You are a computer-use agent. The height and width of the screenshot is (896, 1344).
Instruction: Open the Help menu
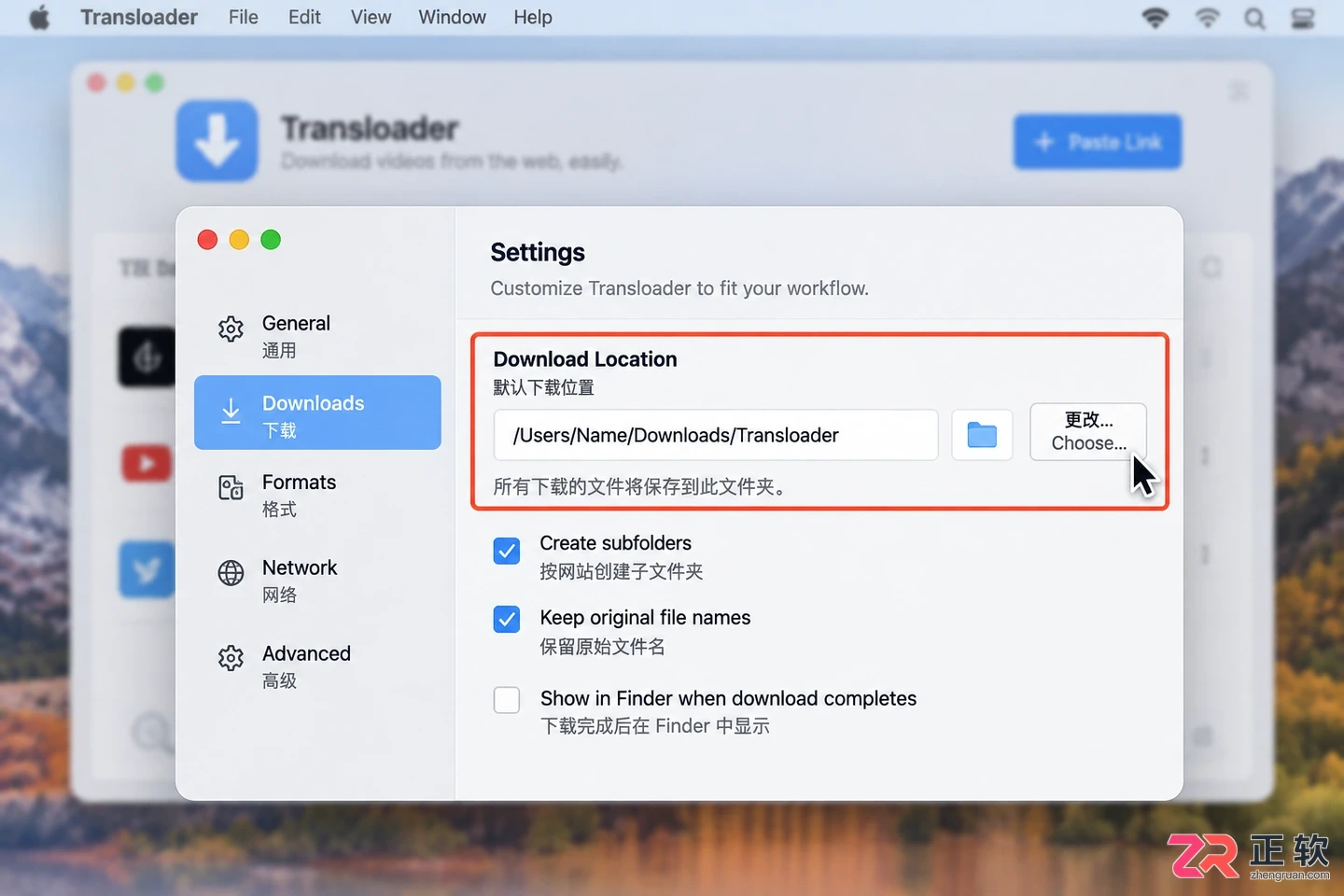coord(533,18)
